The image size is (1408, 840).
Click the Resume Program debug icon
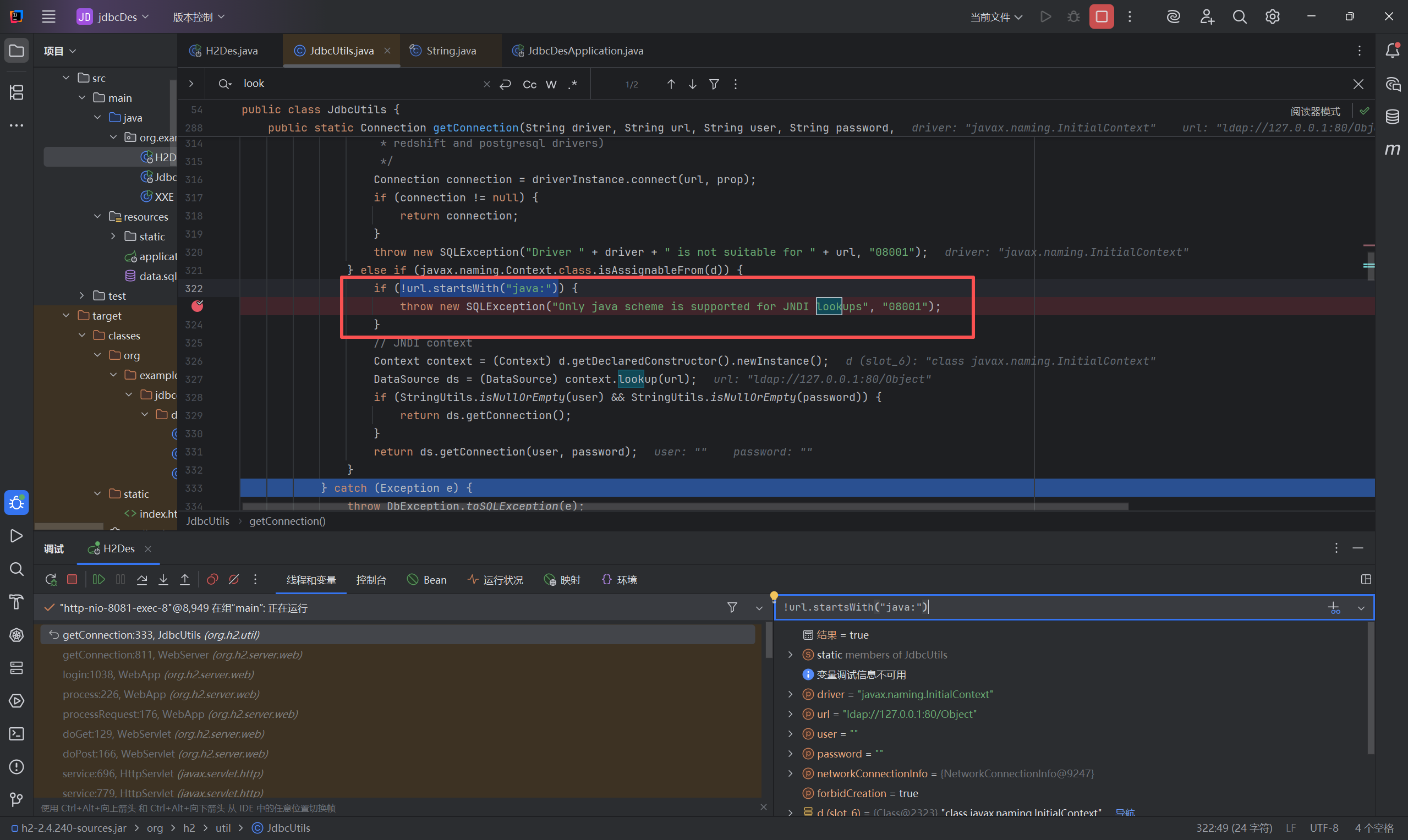98,580
